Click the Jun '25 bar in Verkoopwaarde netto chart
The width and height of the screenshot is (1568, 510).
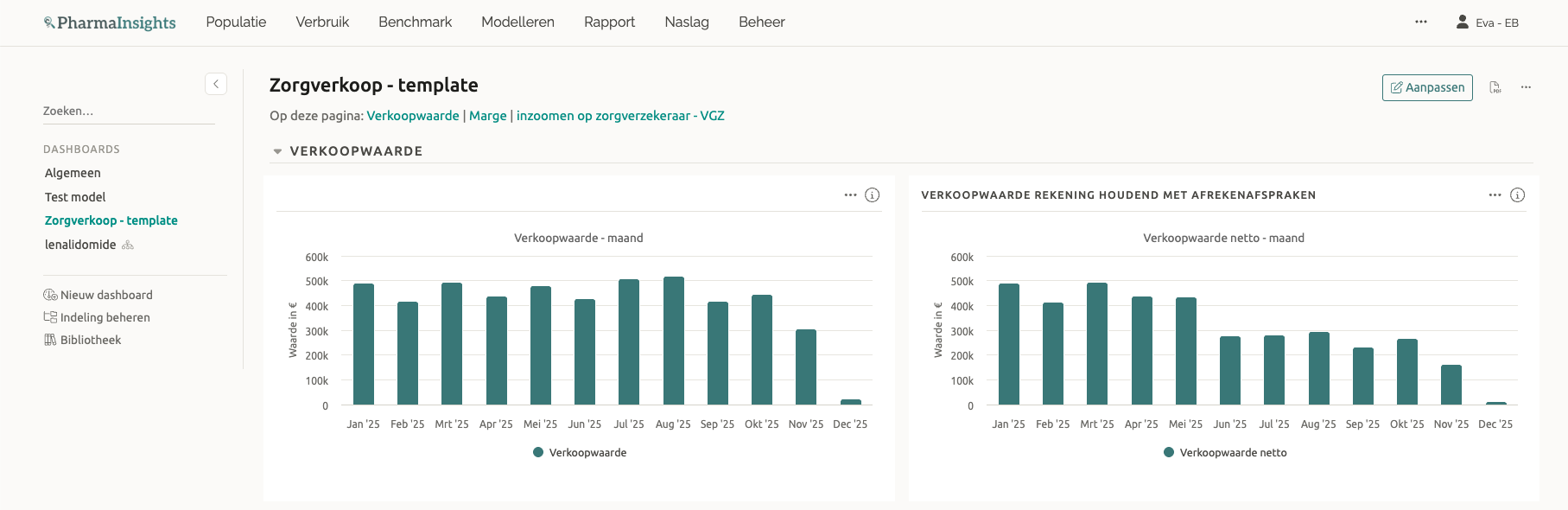click(x=1230, y=371)
